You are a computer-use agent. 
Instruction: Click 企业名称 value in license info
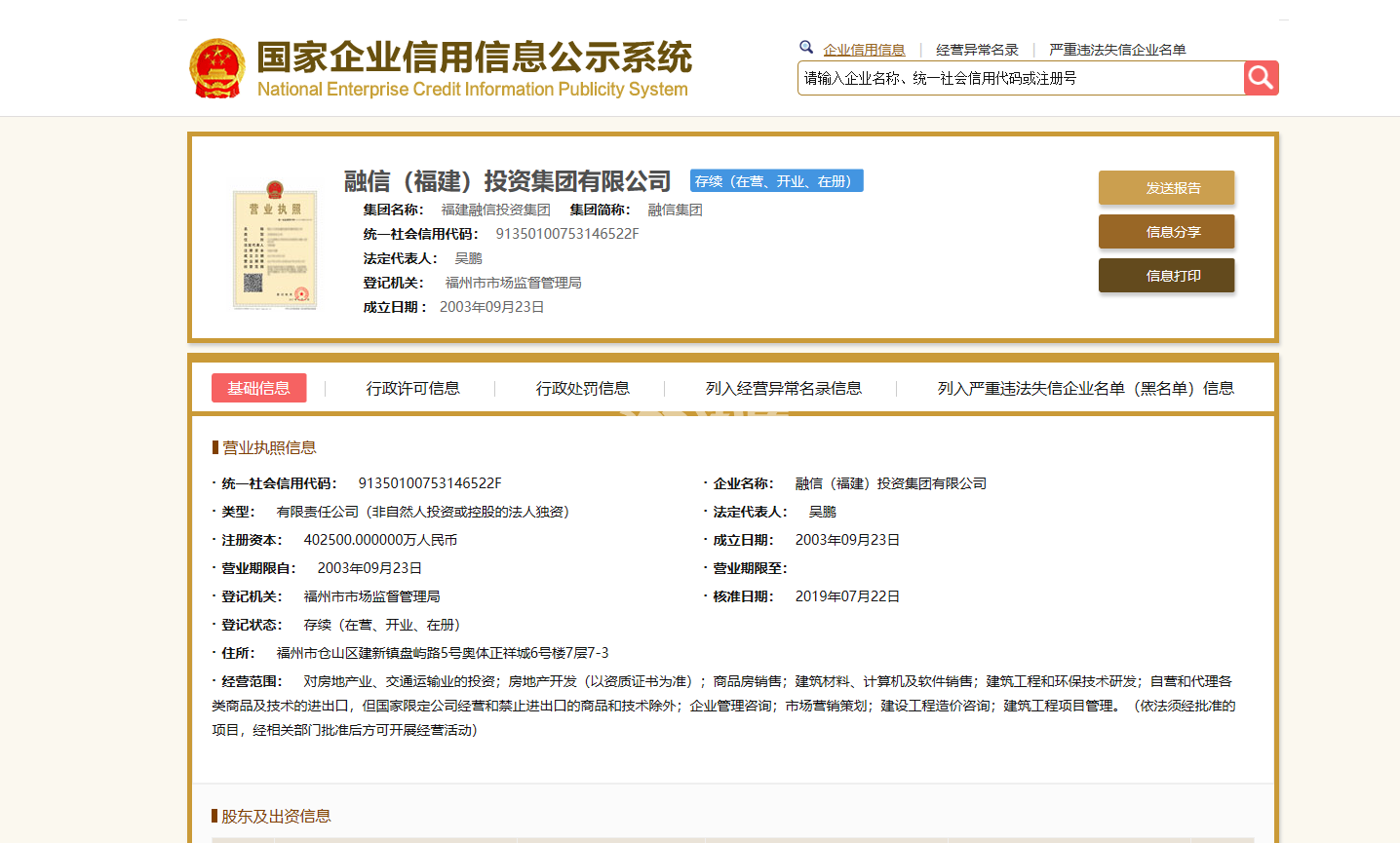890,483
